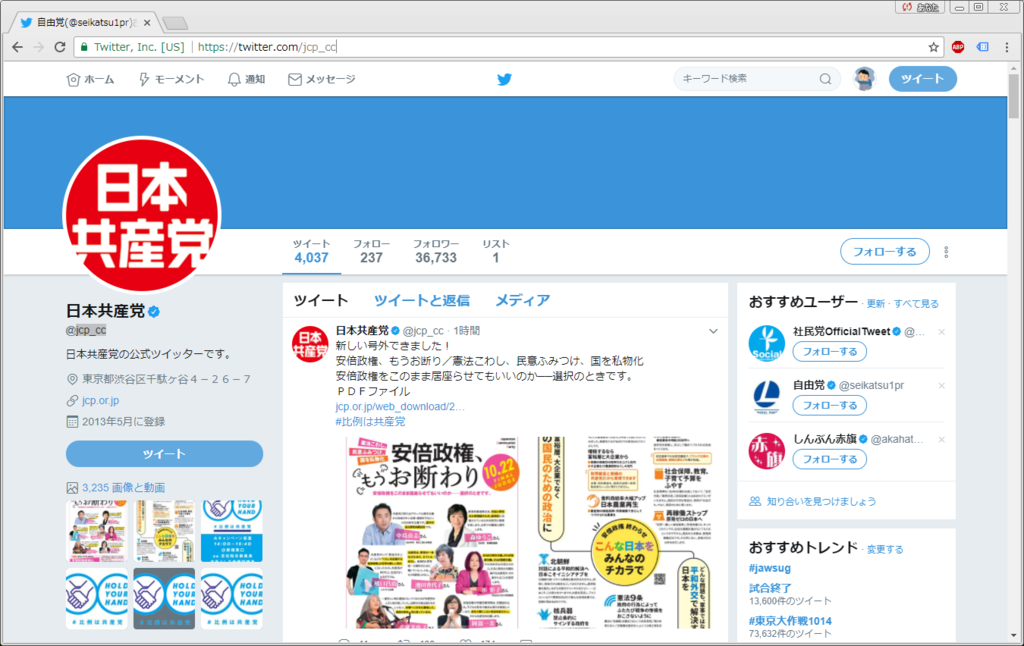The width and height of the screenshot is (1024, 646).
Task: Switch to the ツイートと返信 tab
Action: point(422,300)
